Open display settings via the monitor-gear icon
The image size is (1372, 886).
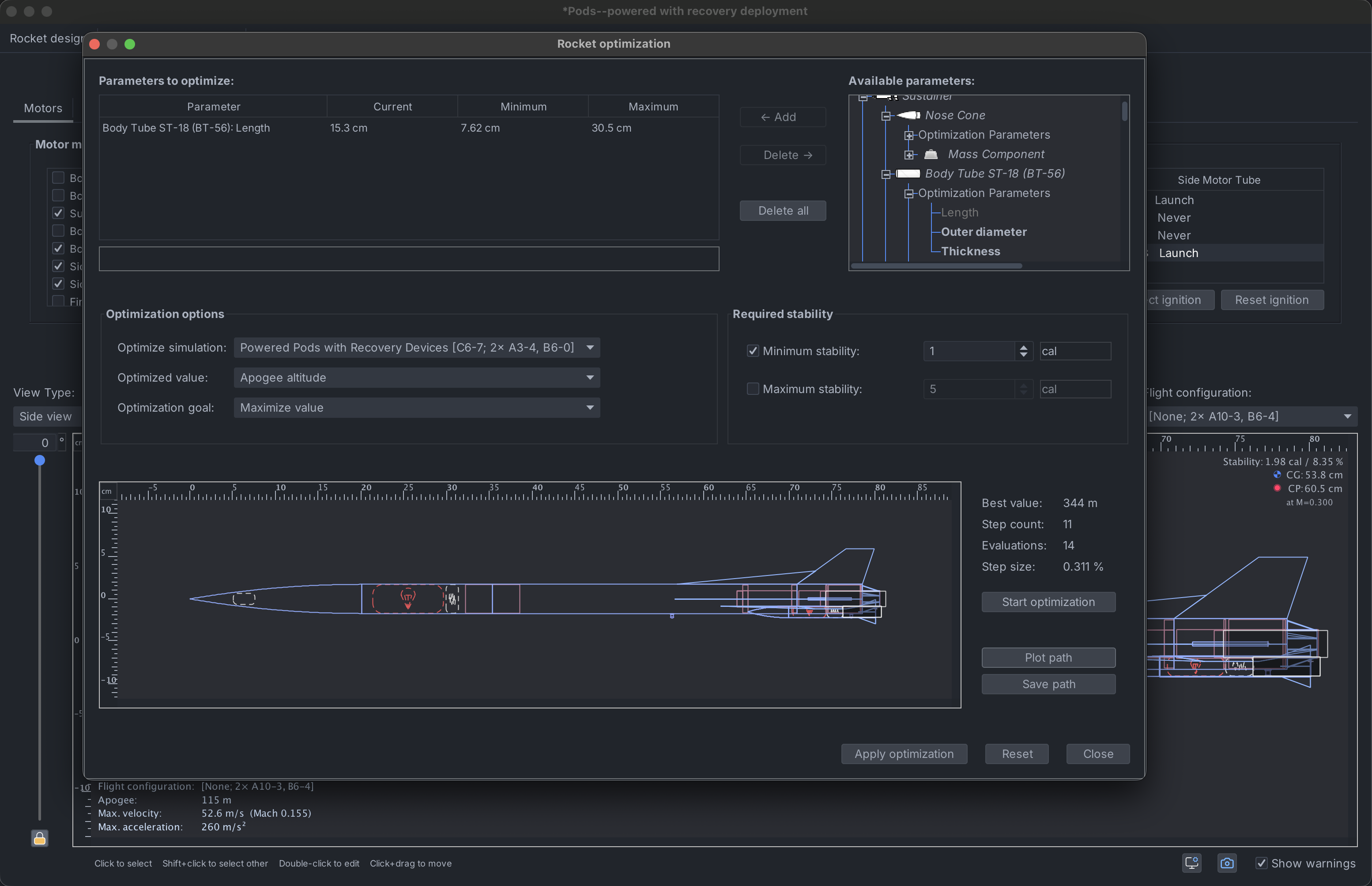tap(1191, 863)
